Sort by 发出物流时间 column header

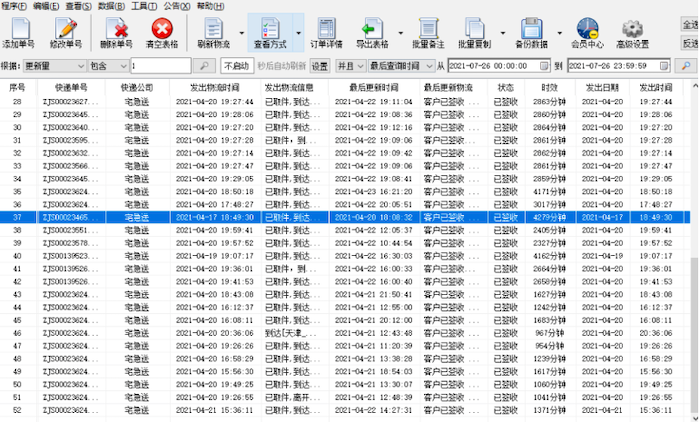tap(215, 88)
